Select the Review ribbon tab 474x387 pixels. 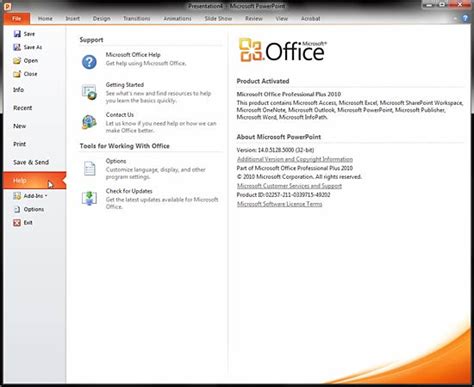(254, 19)
